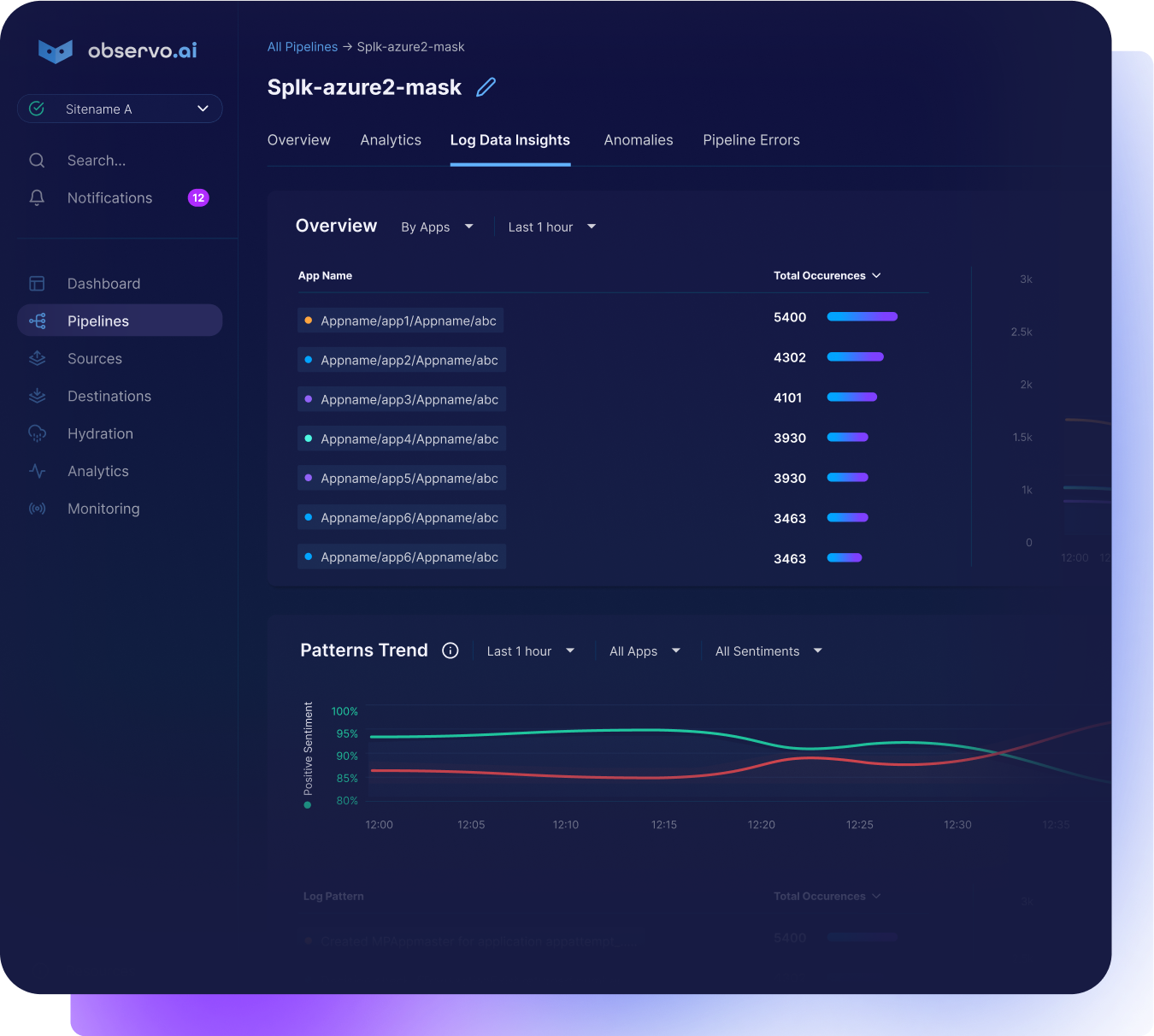Click the Hydration cloud icon
1154x1036 pixels.
[x=37, y=434]
